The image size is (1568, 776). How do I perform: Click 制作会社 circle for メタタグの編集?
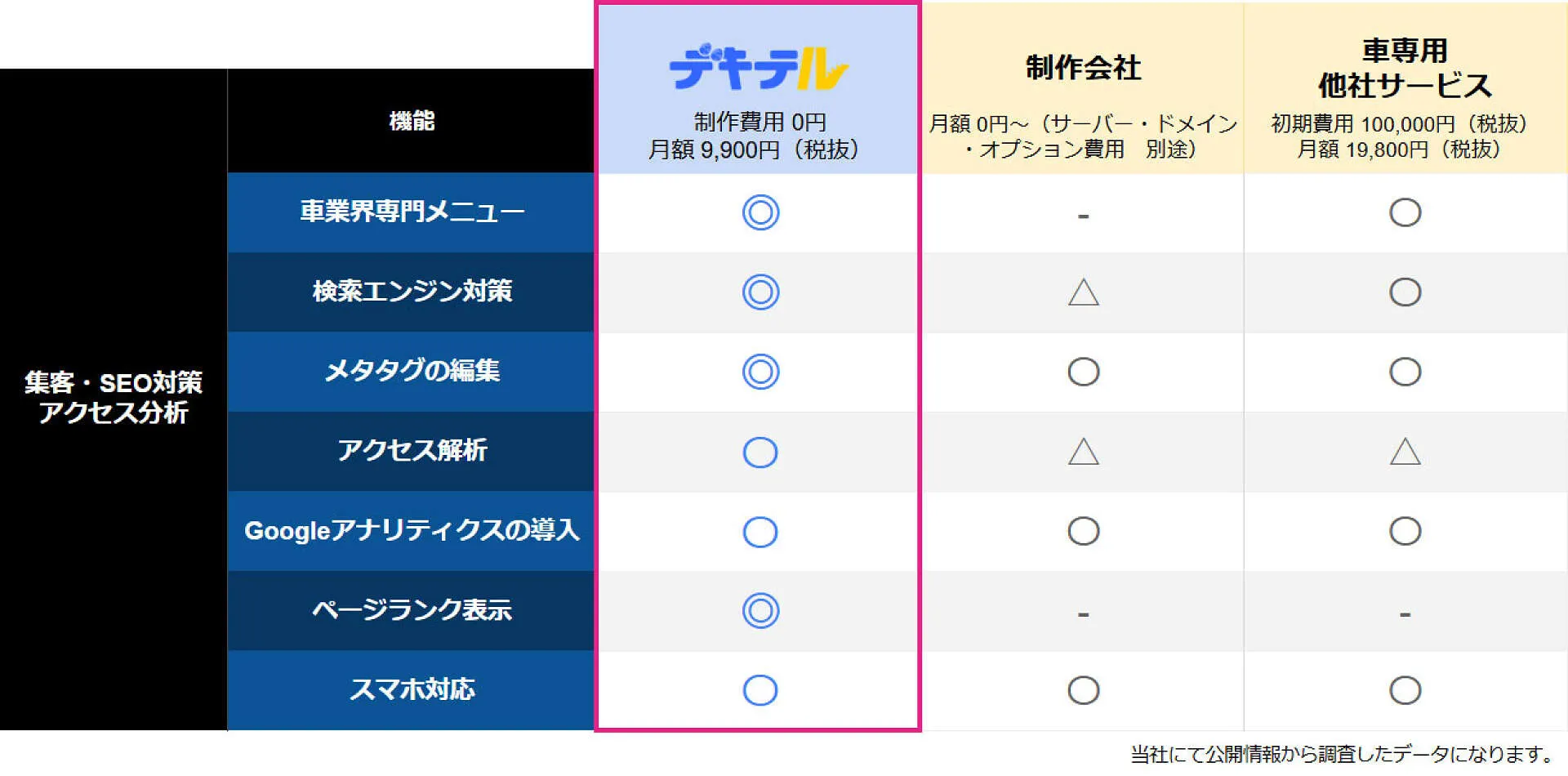point(1083,372)
